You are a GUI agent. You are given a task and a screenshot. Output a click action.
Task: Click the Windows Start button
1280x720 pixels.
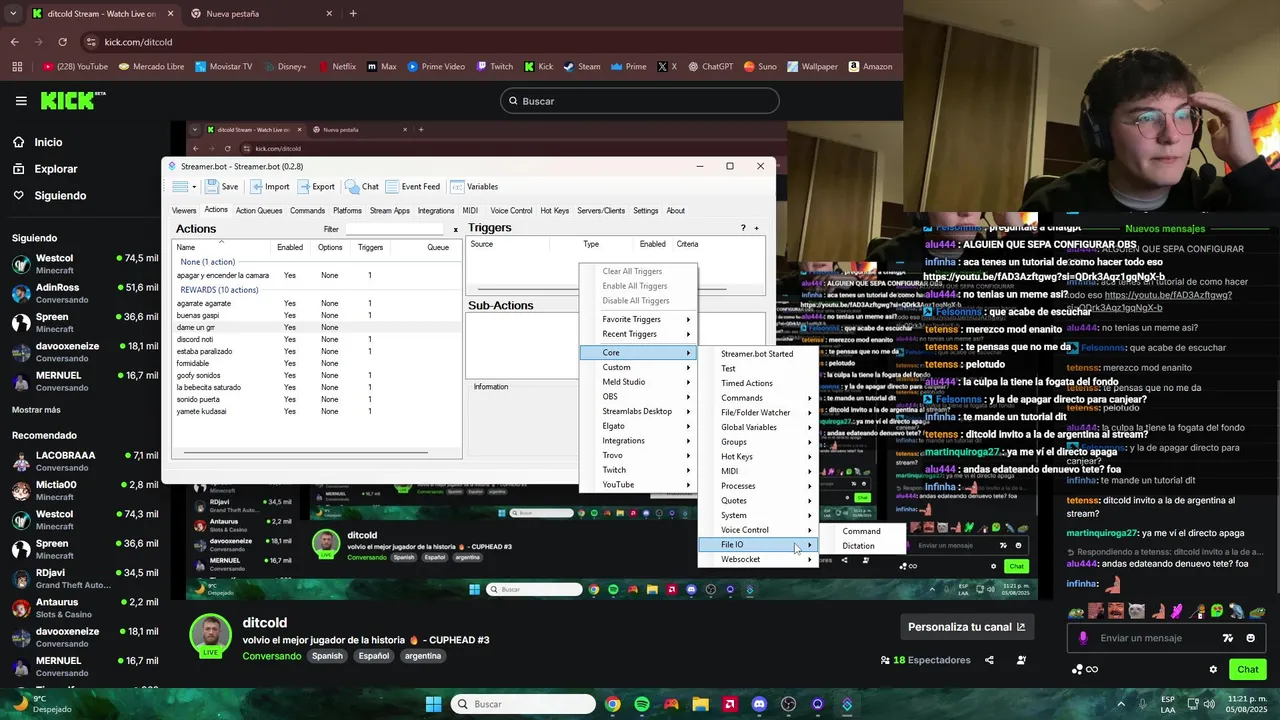pyautogui.click(x=433, y=704)
